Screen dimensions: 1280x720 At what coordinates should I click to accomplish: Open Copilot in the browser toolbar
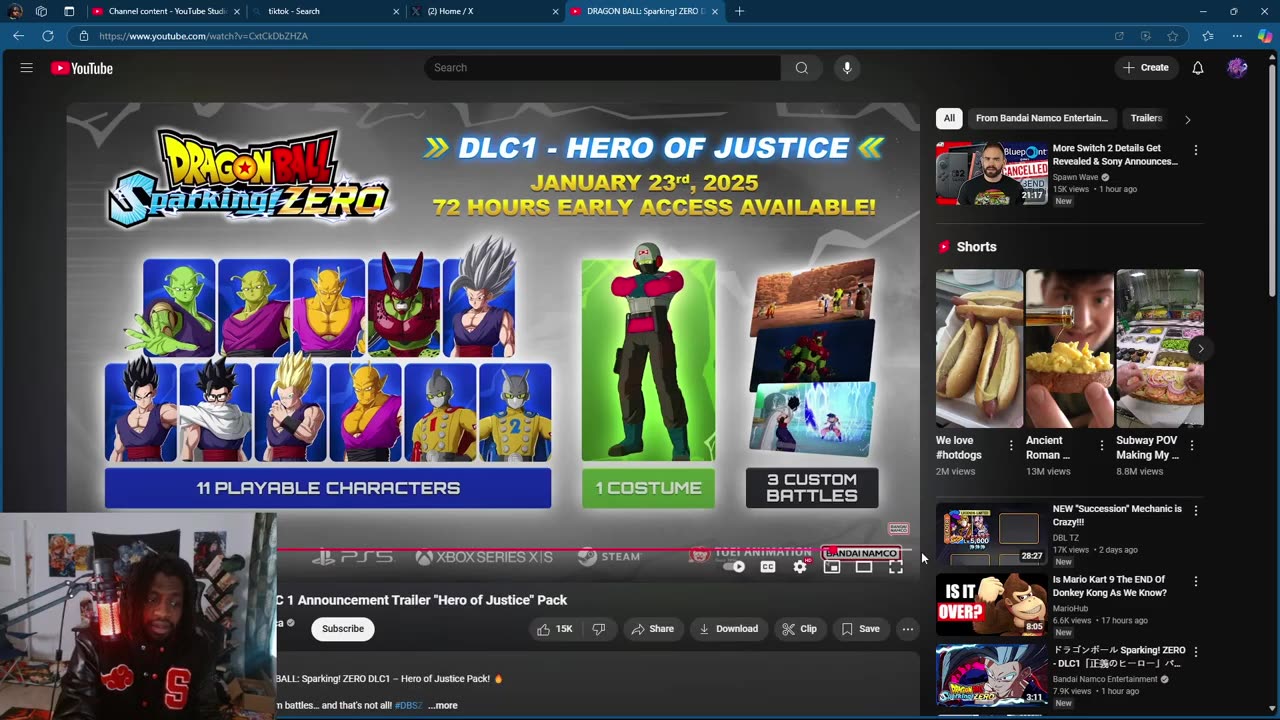pyautogui.click(x=1264, y=36)
